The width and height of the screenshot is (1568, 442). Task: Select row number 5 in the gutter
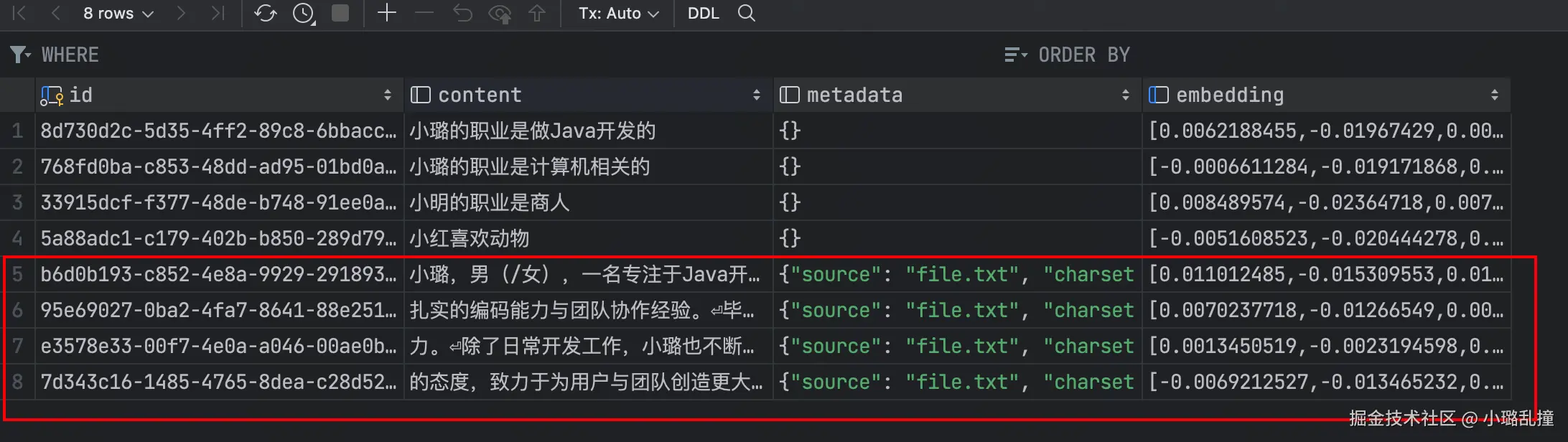click(x=17, y=274)
